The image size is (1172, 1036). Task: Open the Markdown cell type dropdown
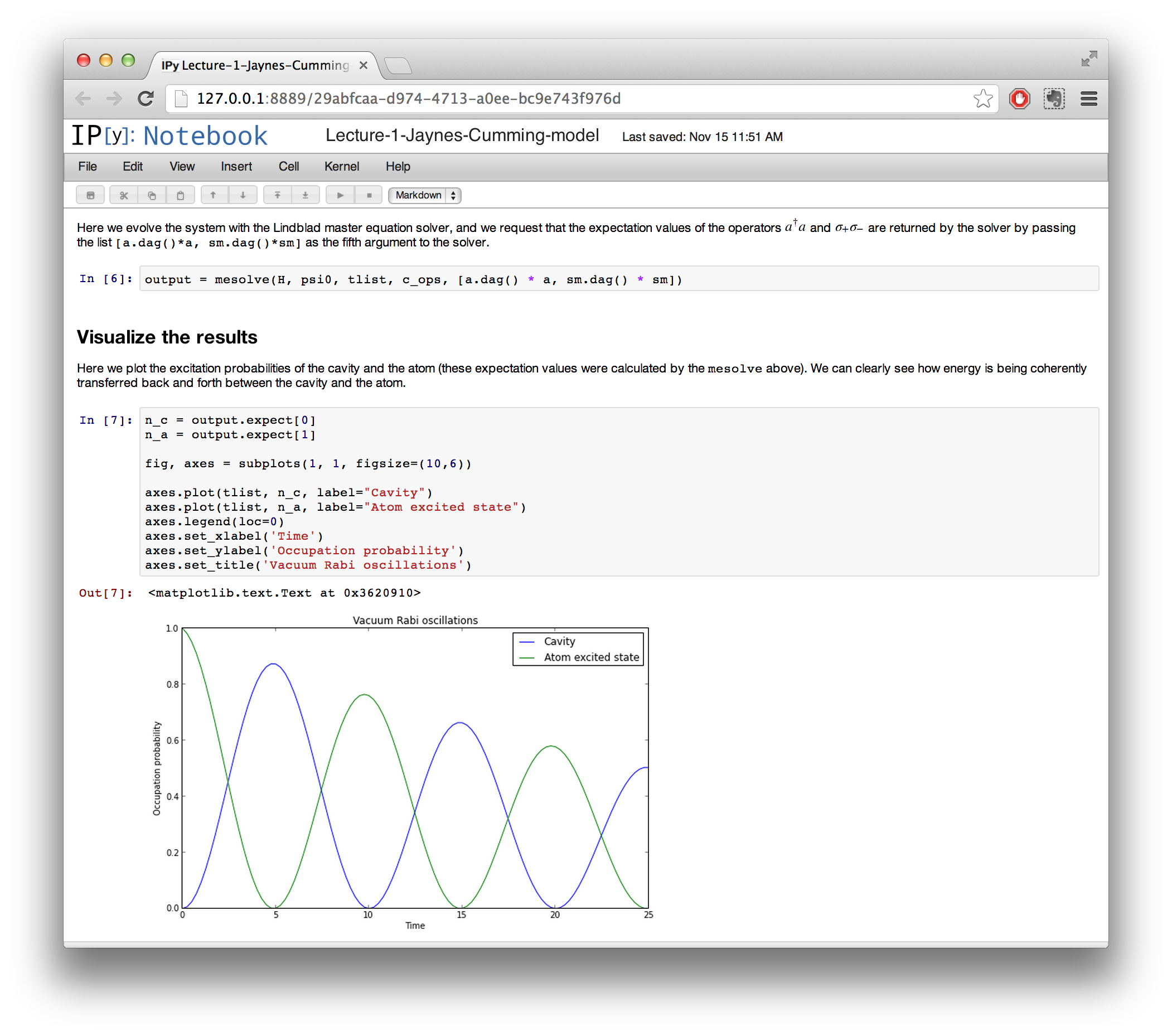click(x=425, y=196)
